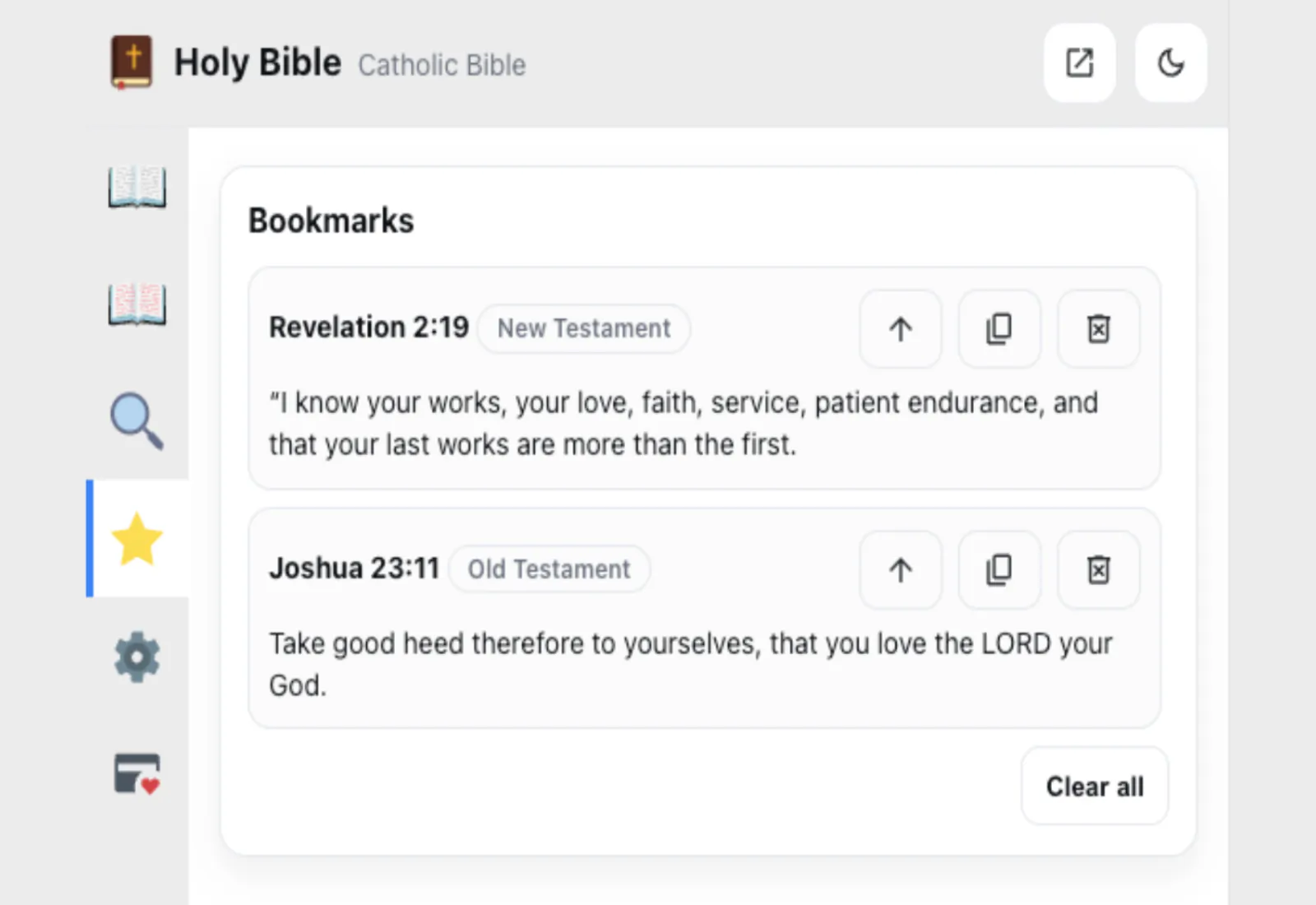Select the star Bookmarks tab
The image size is (1316, 905).
[137, 539]
